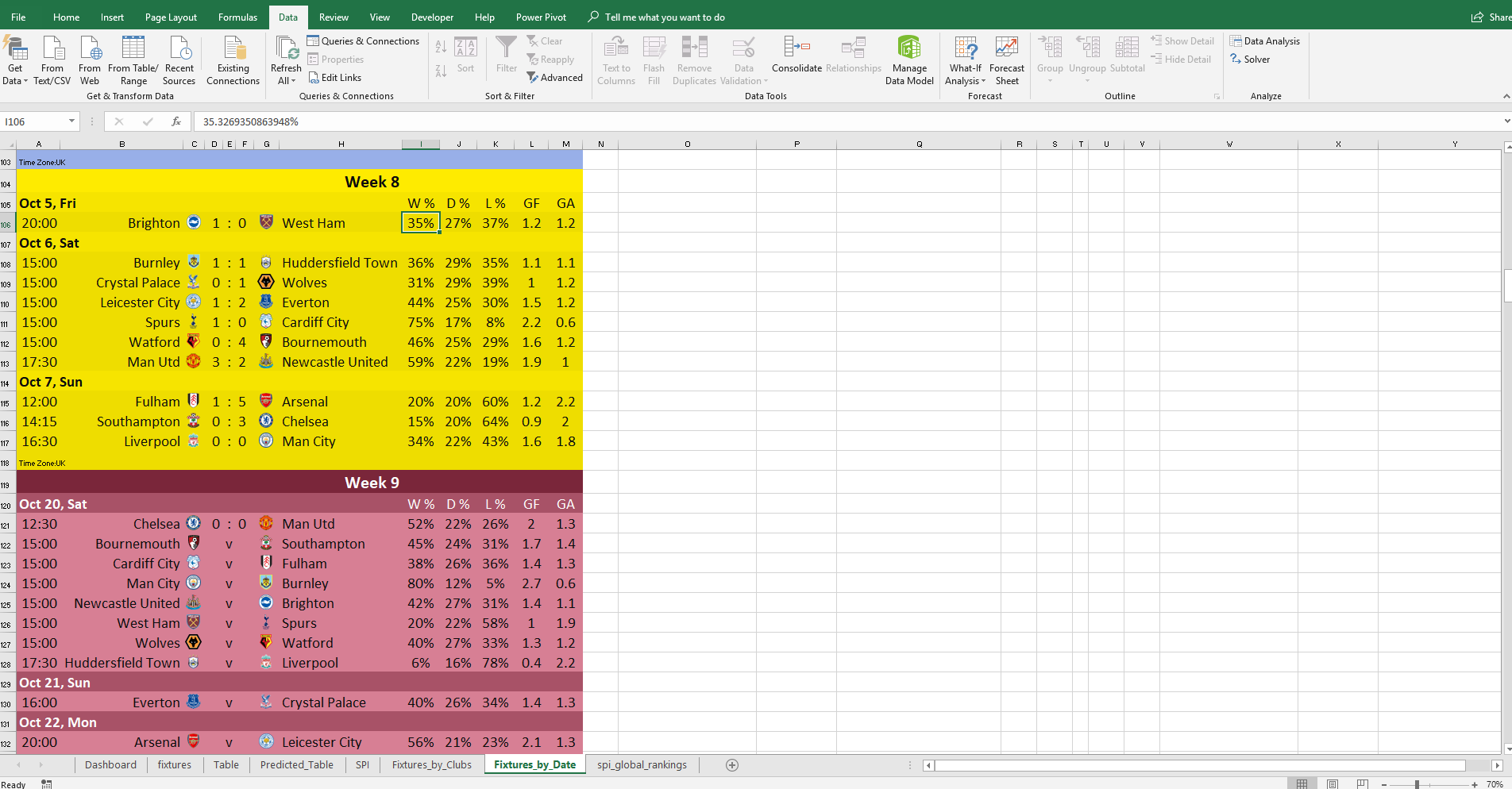
Task: Switch to Page Layout view in status bar
Action: tap(1333, 783)
